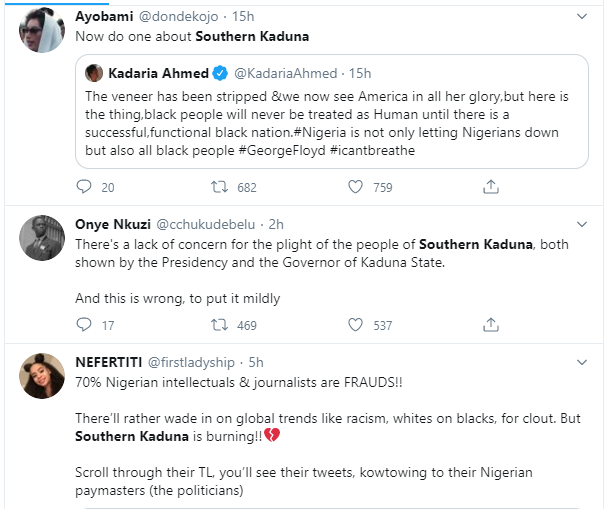Open NEFERTITI's profile avatar
The height and width of the screenshot is (509, 606).
tap(42, 377)
